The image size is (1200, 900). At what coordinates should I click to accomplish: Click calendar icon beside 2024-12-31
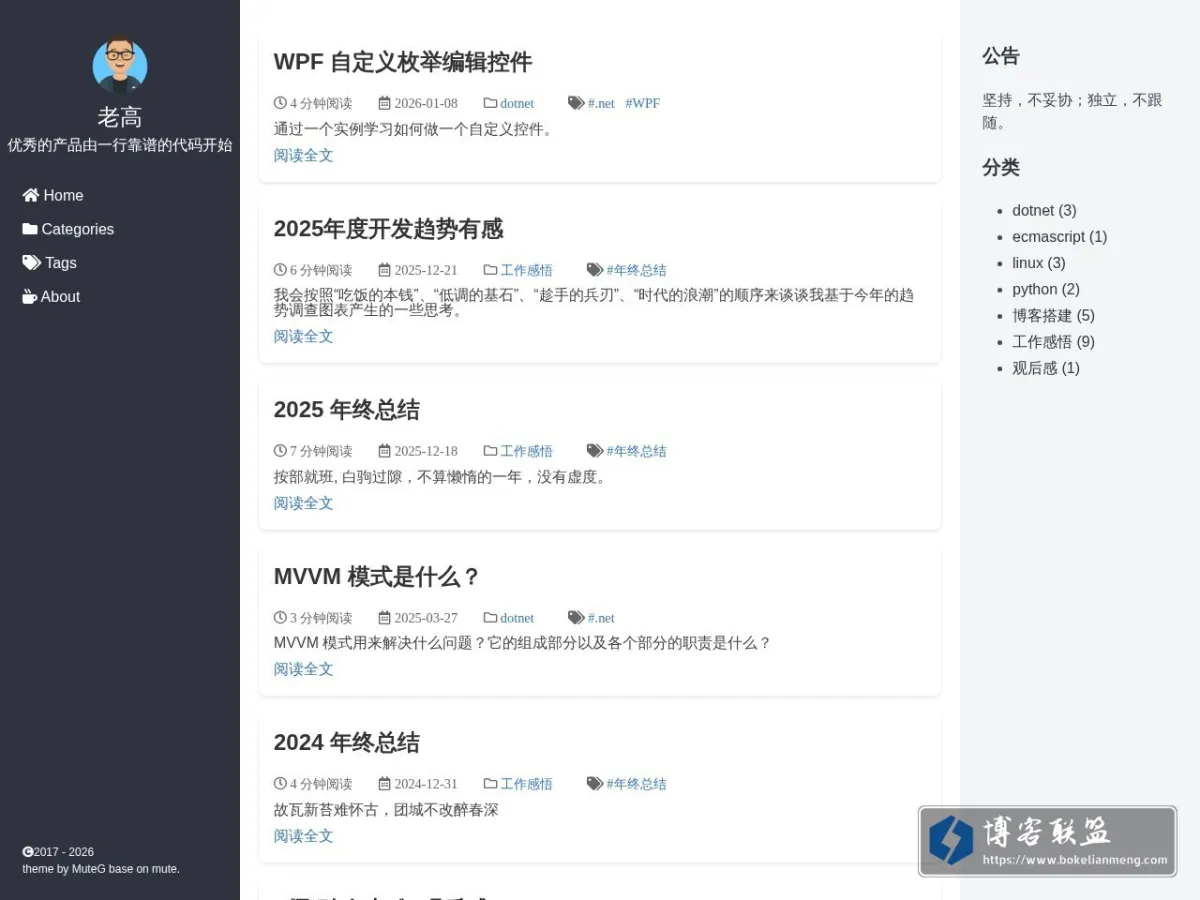384,784
